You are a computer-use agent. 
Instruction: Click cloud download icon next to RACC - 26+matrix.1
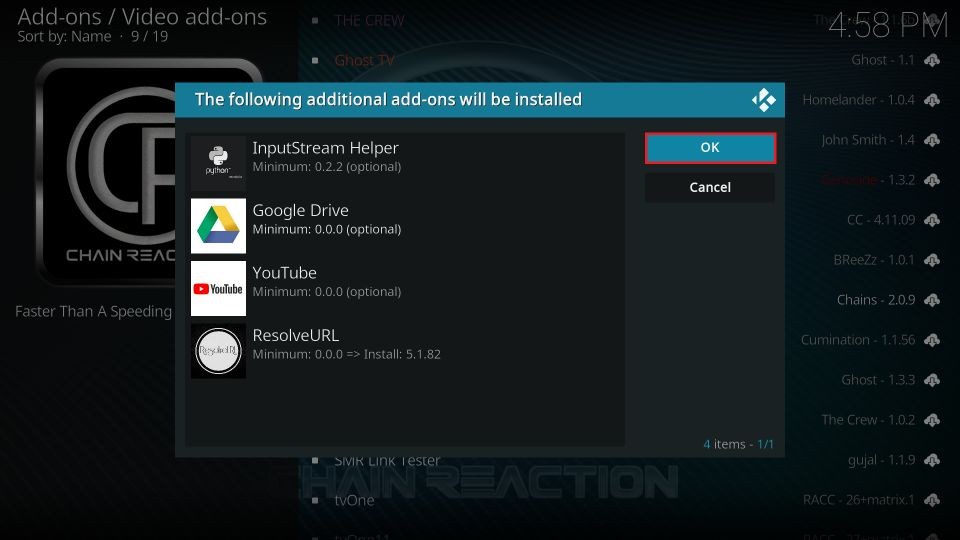(932, 500)
